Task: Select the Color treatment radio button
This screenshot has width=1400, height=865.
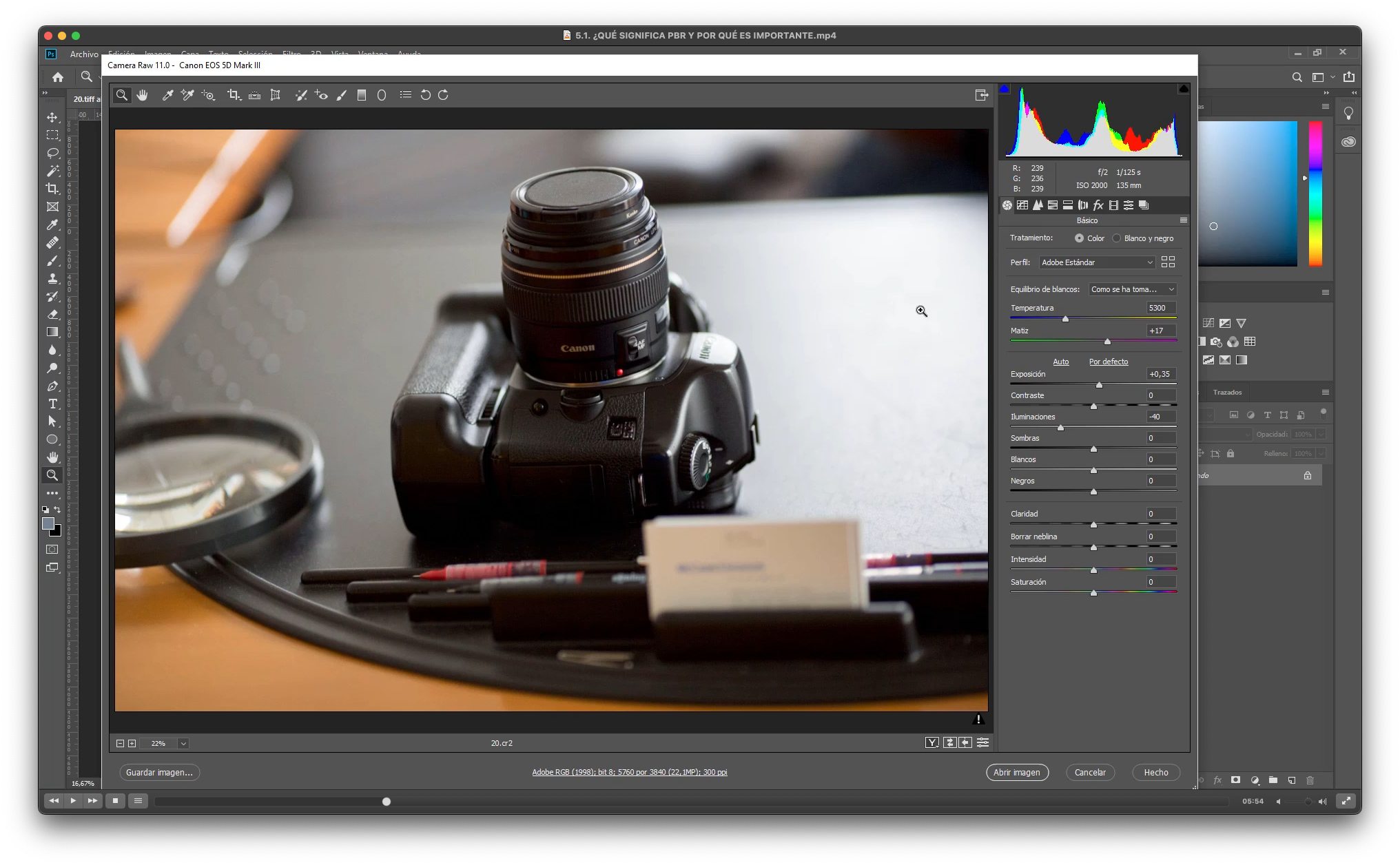Action: (1079, 238)
